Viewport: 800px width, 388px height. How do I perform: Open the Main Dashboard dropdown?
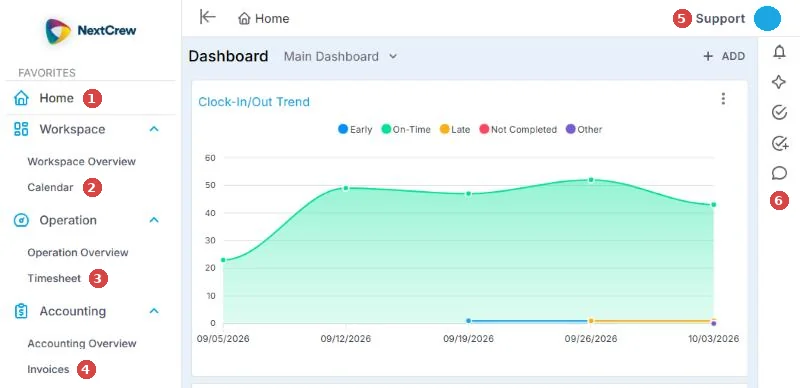(x=340, y=56)
